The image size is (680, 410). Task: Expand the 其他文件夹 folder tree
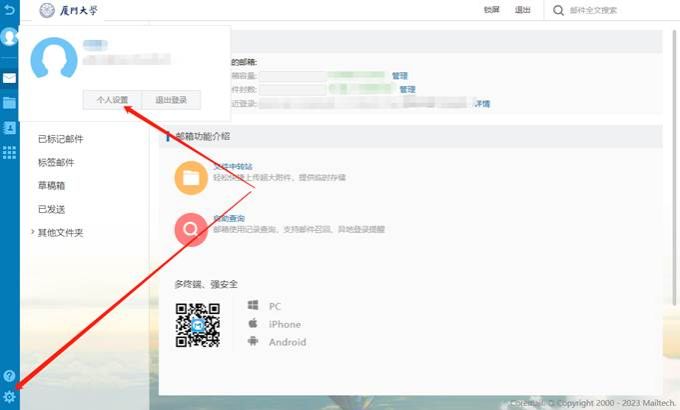(x=60, y=232)
